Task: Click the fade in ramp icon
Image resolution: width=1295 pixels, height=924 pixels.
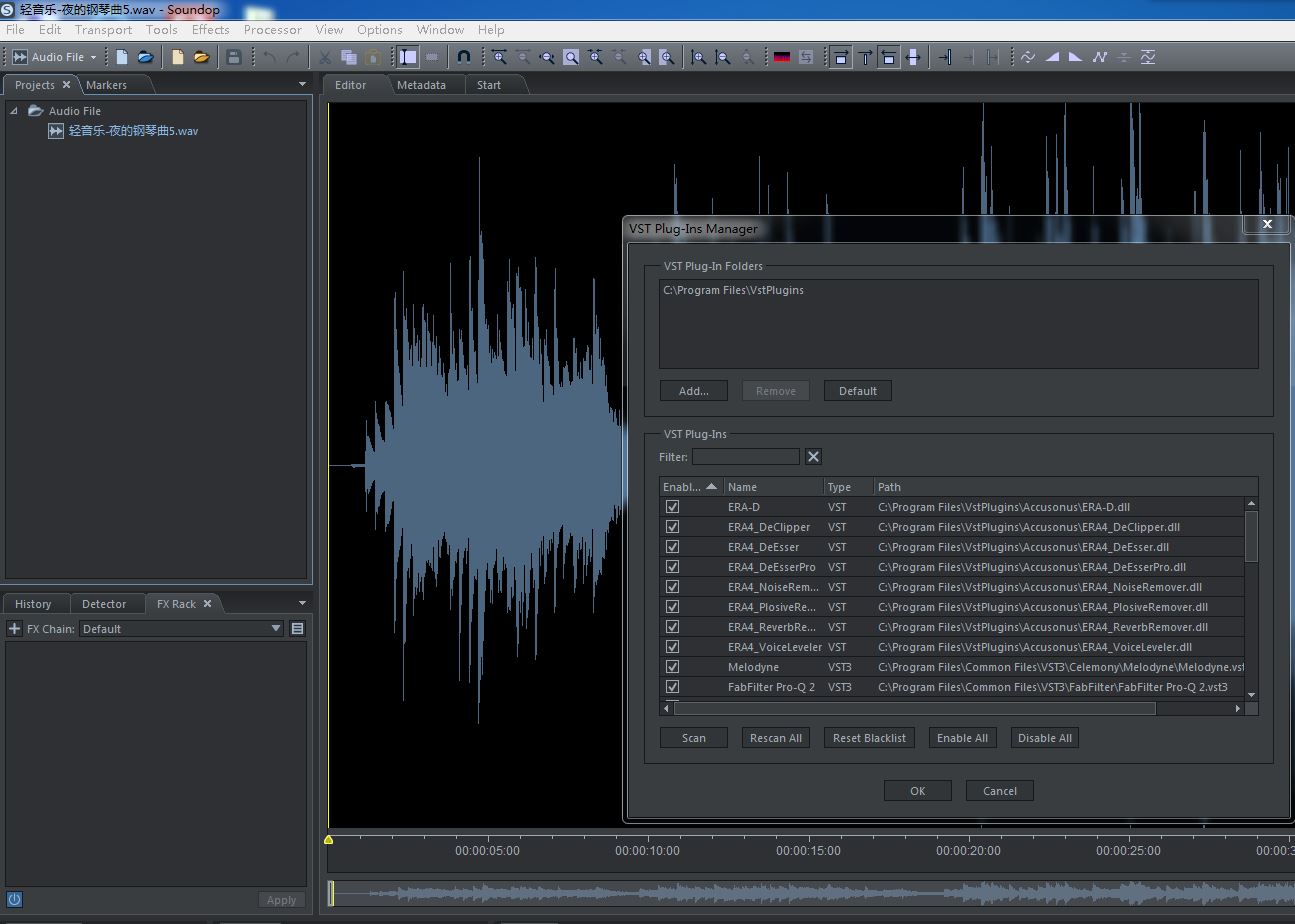Action: [x=1052, y=57]
